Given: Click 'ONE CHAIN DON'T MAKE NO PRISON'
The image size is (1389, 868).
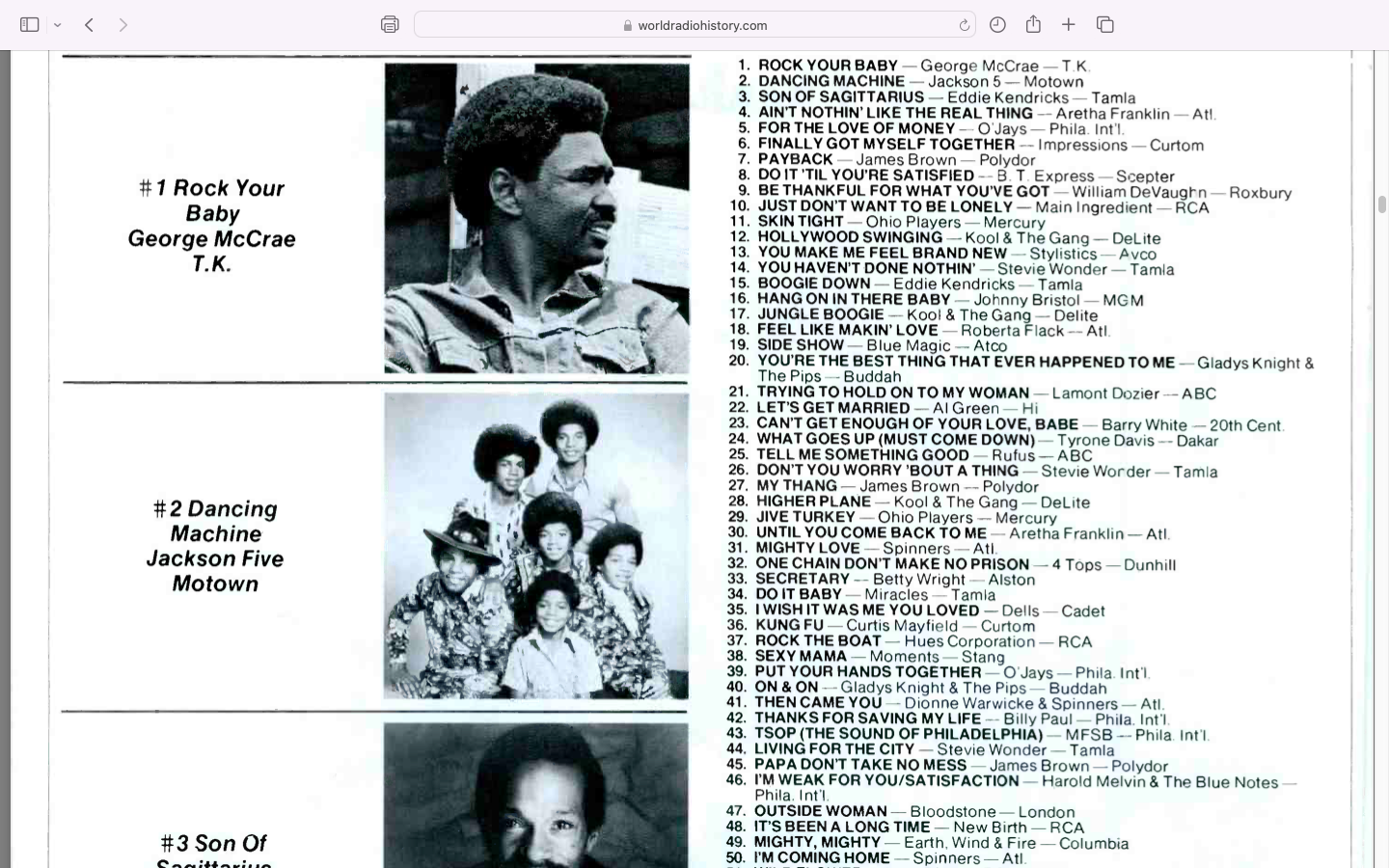Looking at the screenshot, I should (x=892, y=563).
